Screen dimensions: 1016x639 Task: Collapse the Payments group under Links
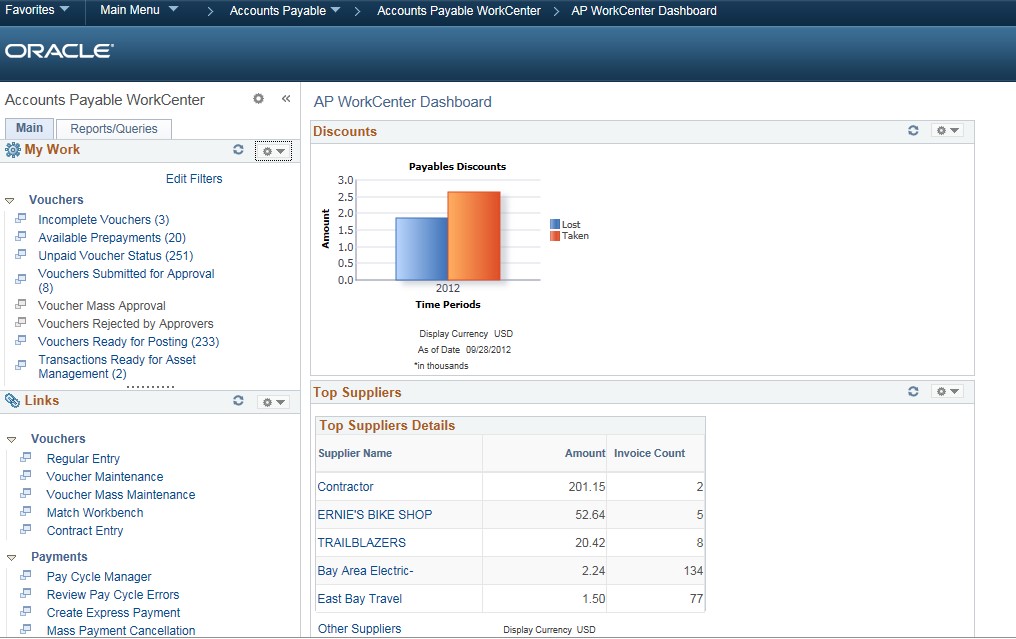point(11,558)
